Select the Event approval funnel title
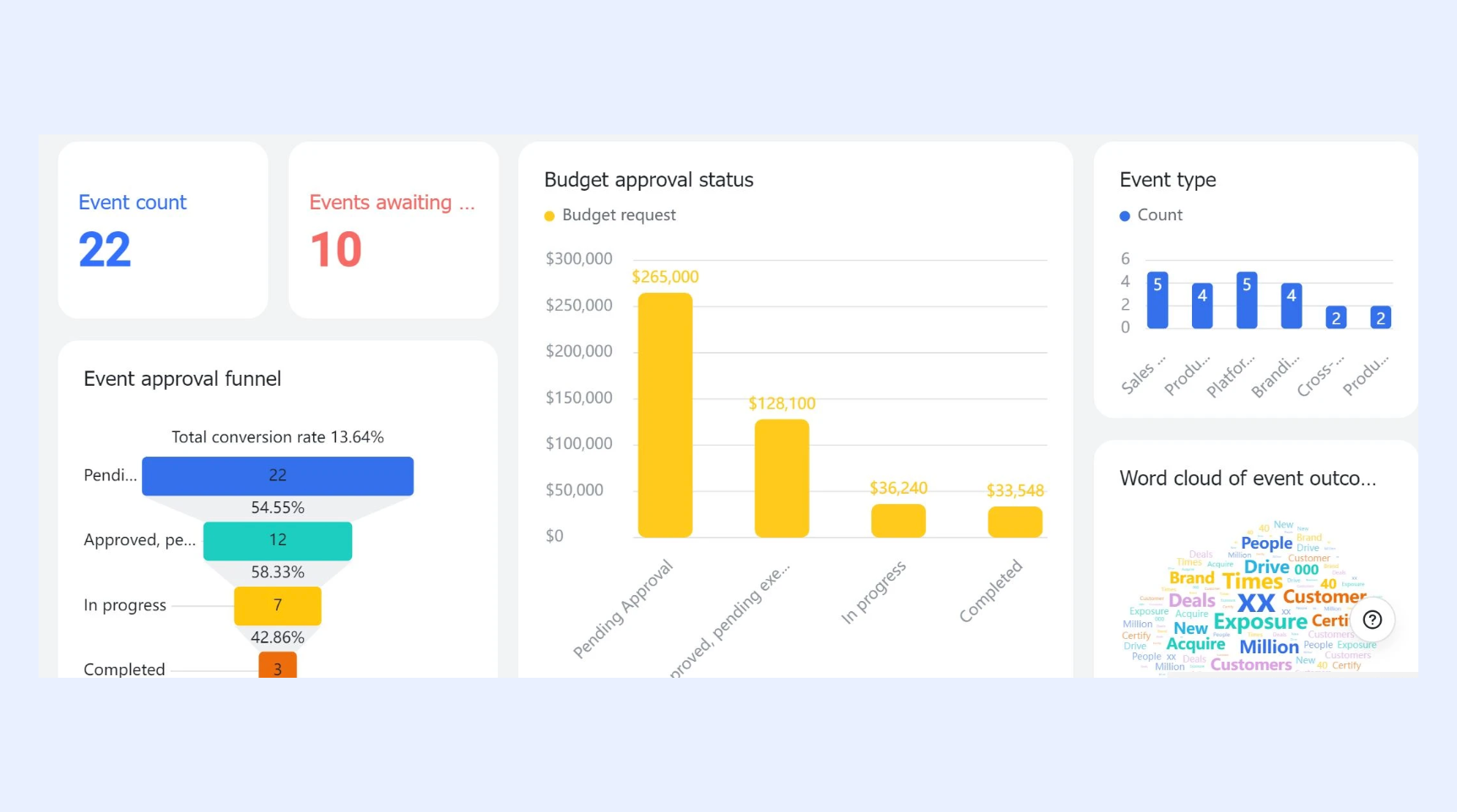Image resolution: width=1457 pixels, height=812 pixels. coord(182,379)
